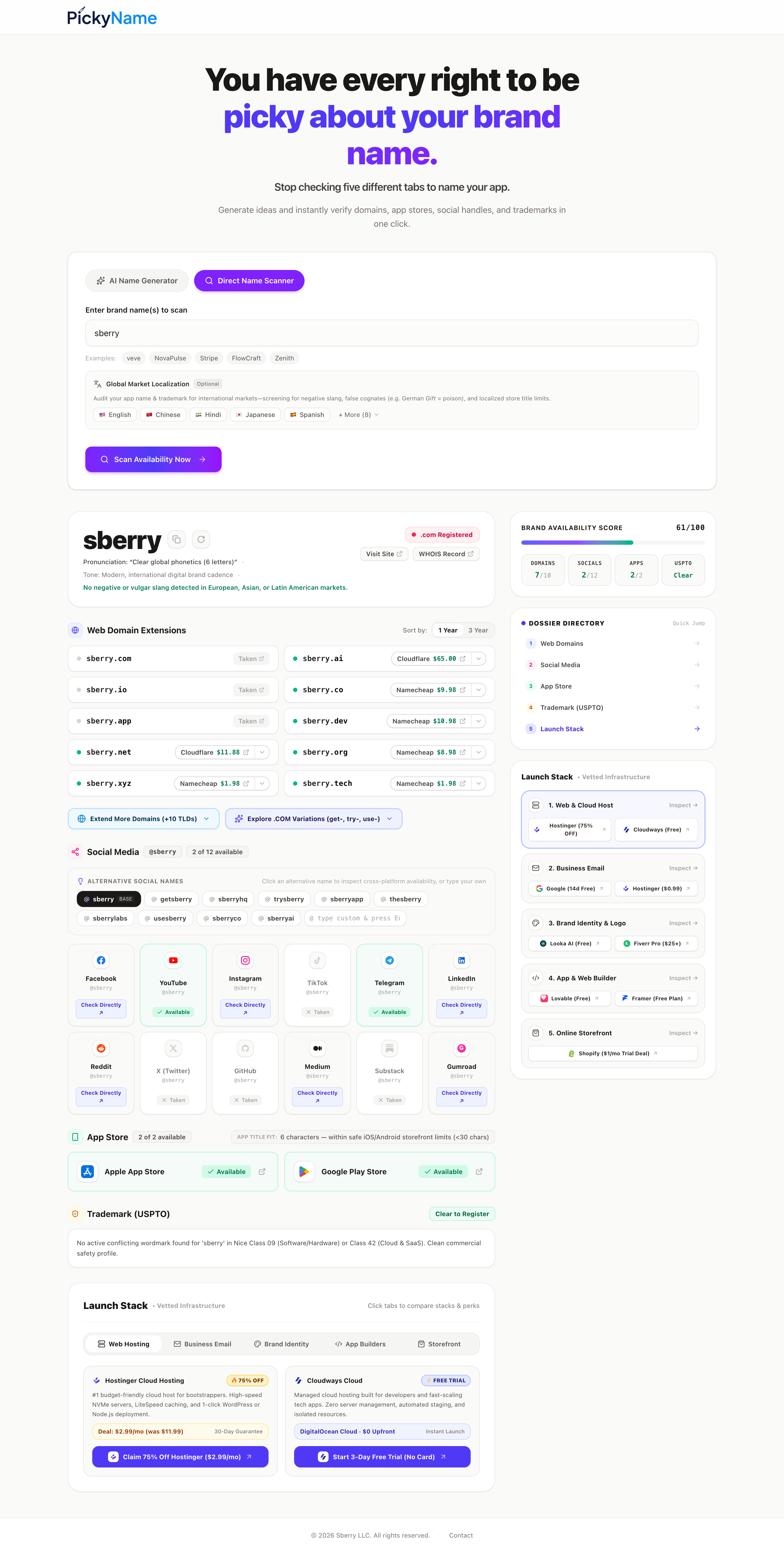This screenshot has height=1552, width=784.
Task: Toggle the Spanish language chip
Action: (307, 415)
